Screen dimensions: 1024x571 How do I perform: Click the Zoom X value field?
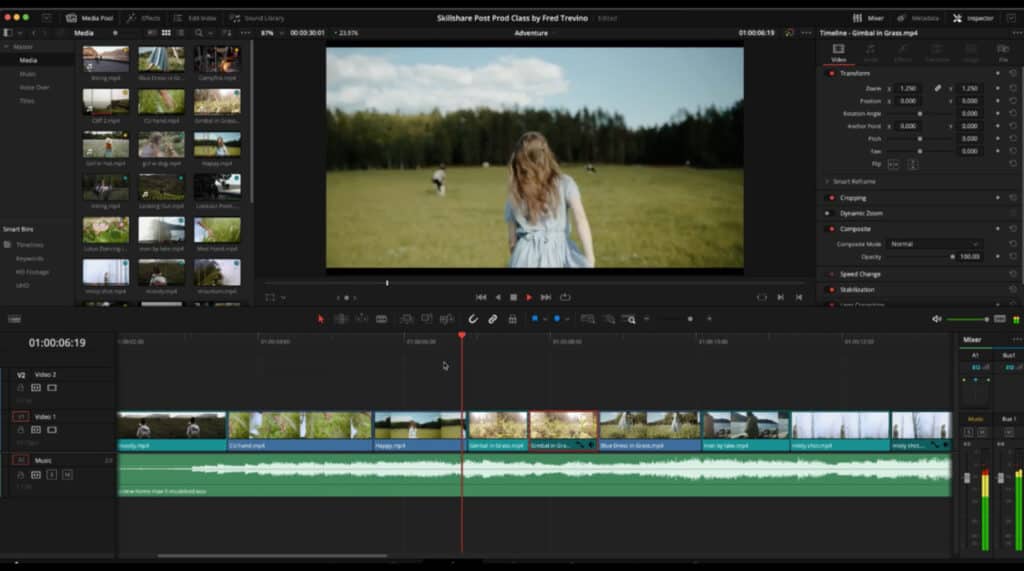point(908,88)
